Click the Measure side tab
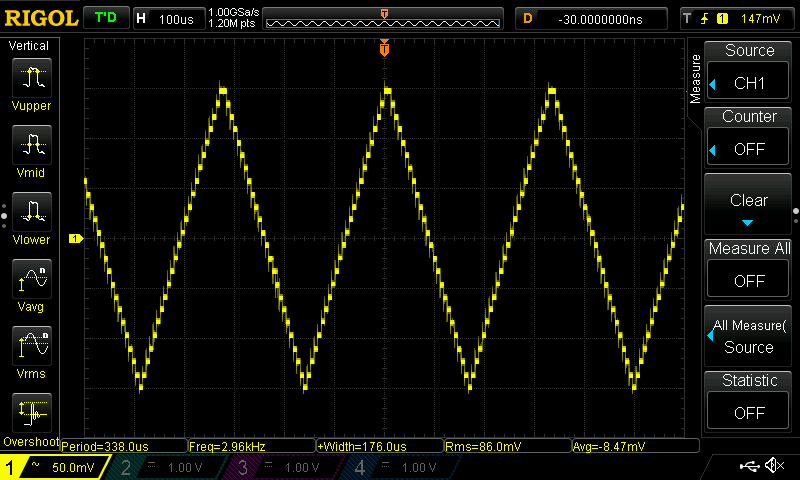Viewport: 800px width, 480px height. click(x=695, y=79)
